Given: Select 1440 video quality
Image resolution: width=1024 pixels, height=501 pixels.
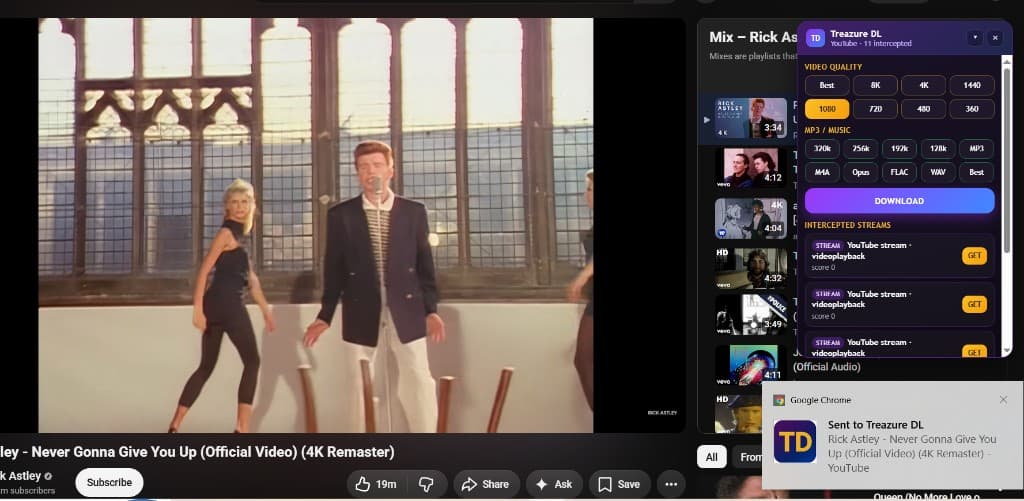Looking at the screenshot, I should pos(972,86).
